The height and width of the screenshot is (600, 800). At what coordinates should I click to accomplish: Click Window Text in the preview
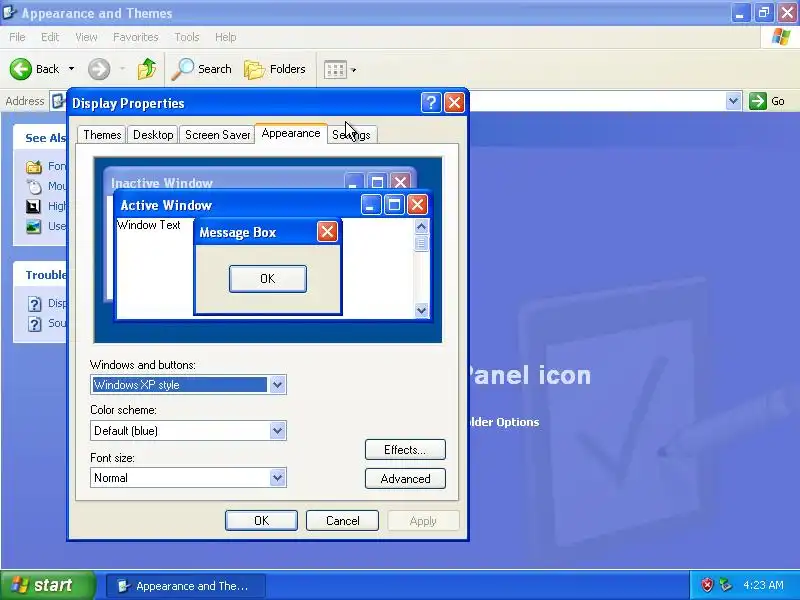click(x=148, y=225)
